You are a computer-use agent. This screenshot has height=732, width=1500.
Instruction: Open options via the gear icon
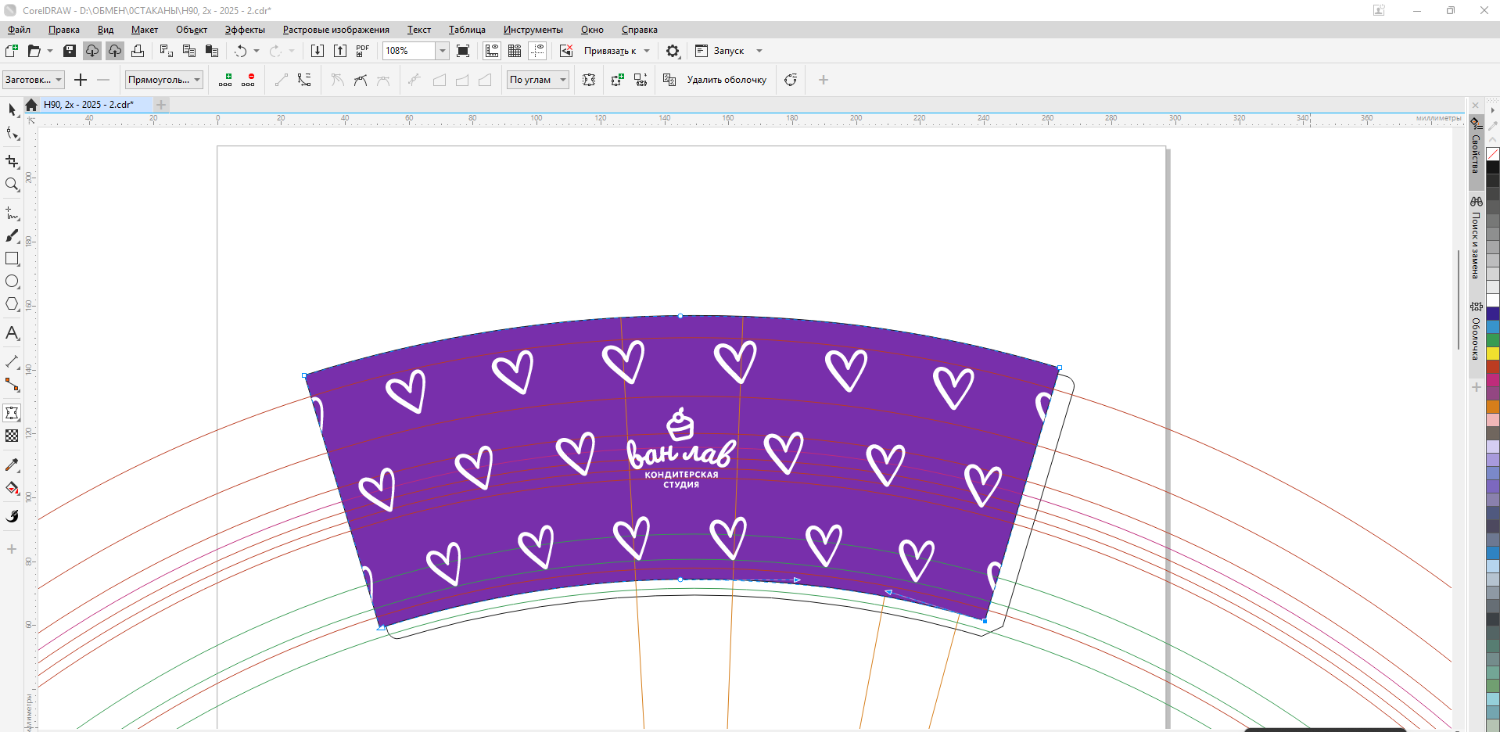point(673,50)
